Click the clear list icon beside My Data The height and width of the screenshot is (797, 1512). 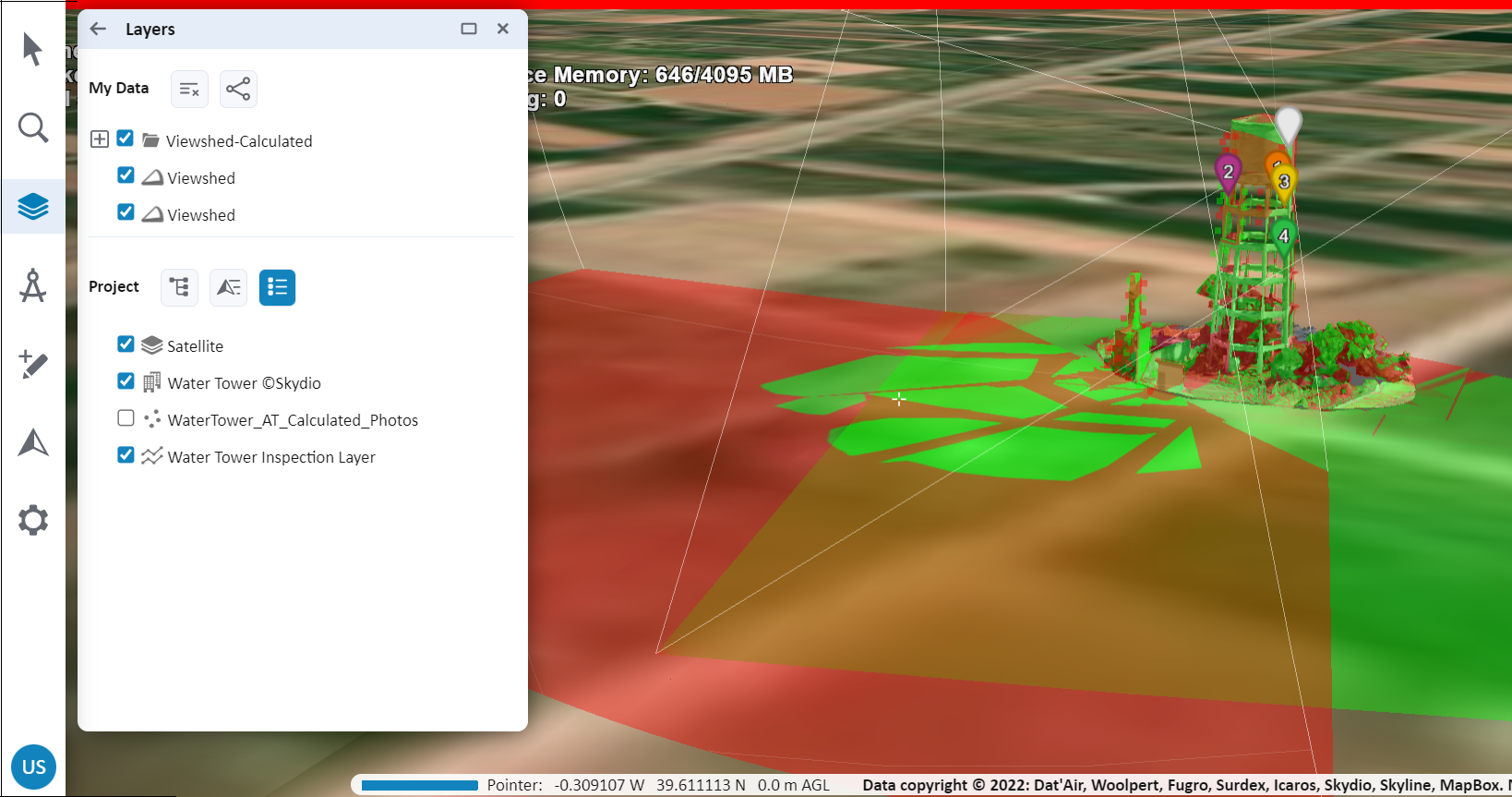pos(189,89)
